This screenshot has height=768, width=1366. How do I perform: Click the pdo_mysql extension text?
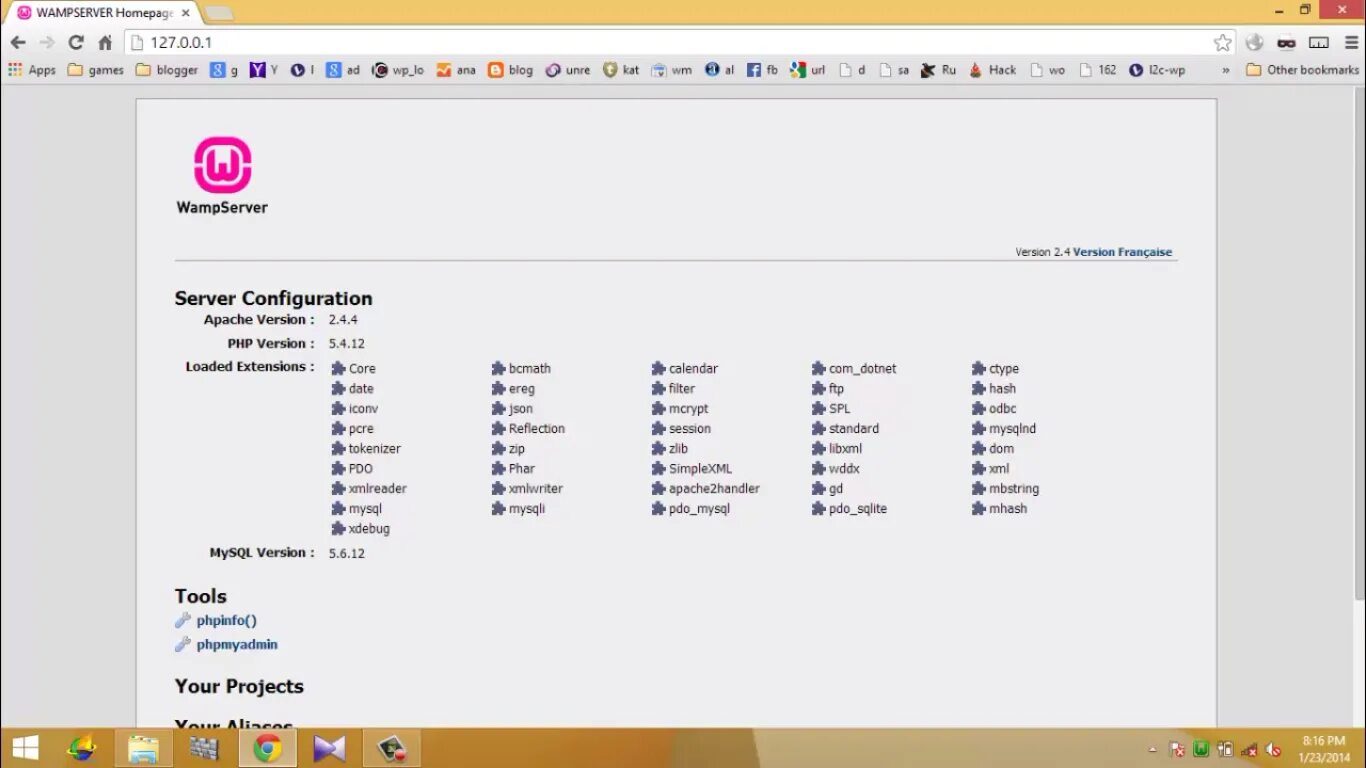coord(699,508)
